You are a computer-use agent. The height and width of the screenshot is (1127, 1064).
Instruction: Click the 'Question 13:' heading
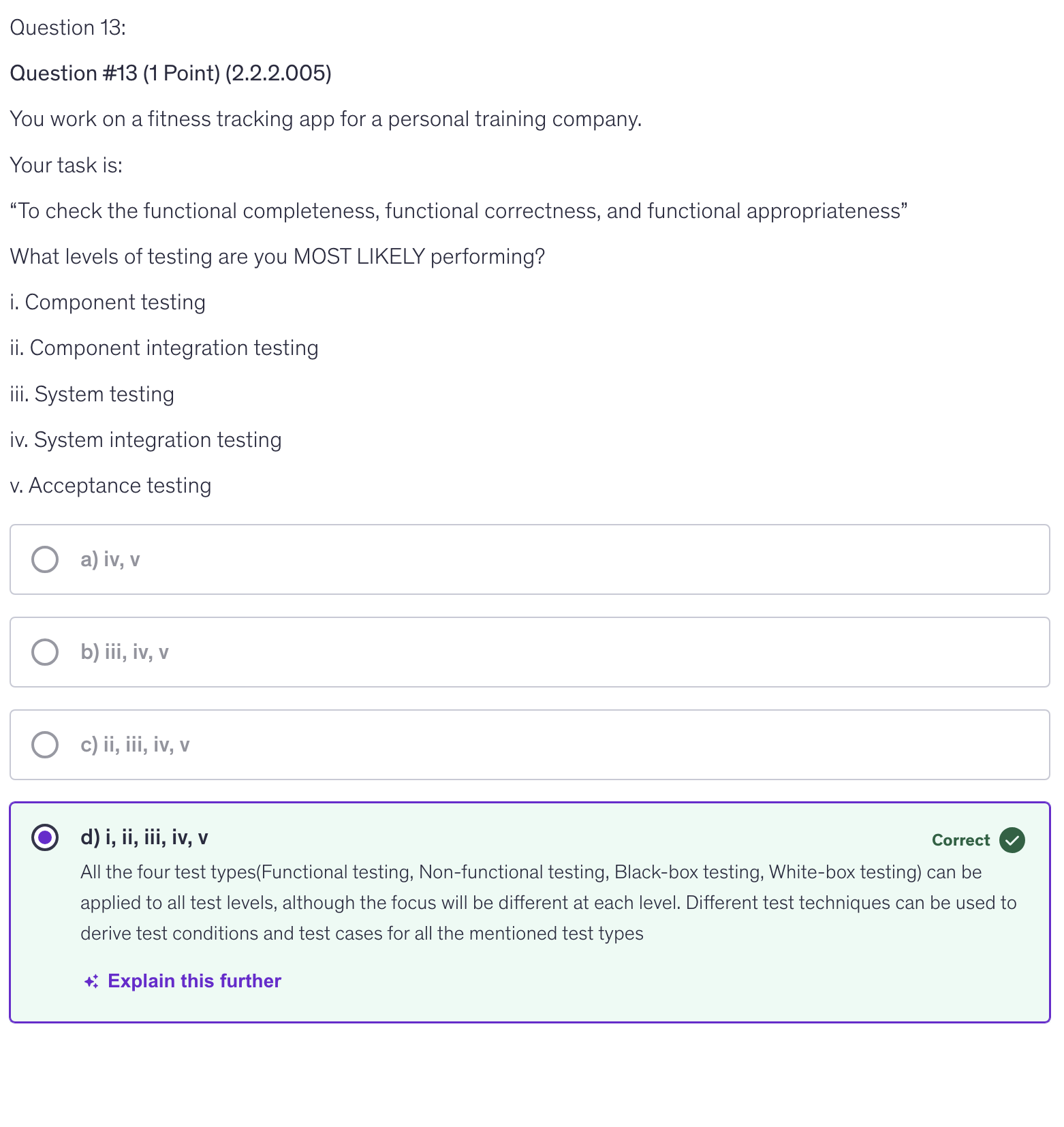coord(68,28)
